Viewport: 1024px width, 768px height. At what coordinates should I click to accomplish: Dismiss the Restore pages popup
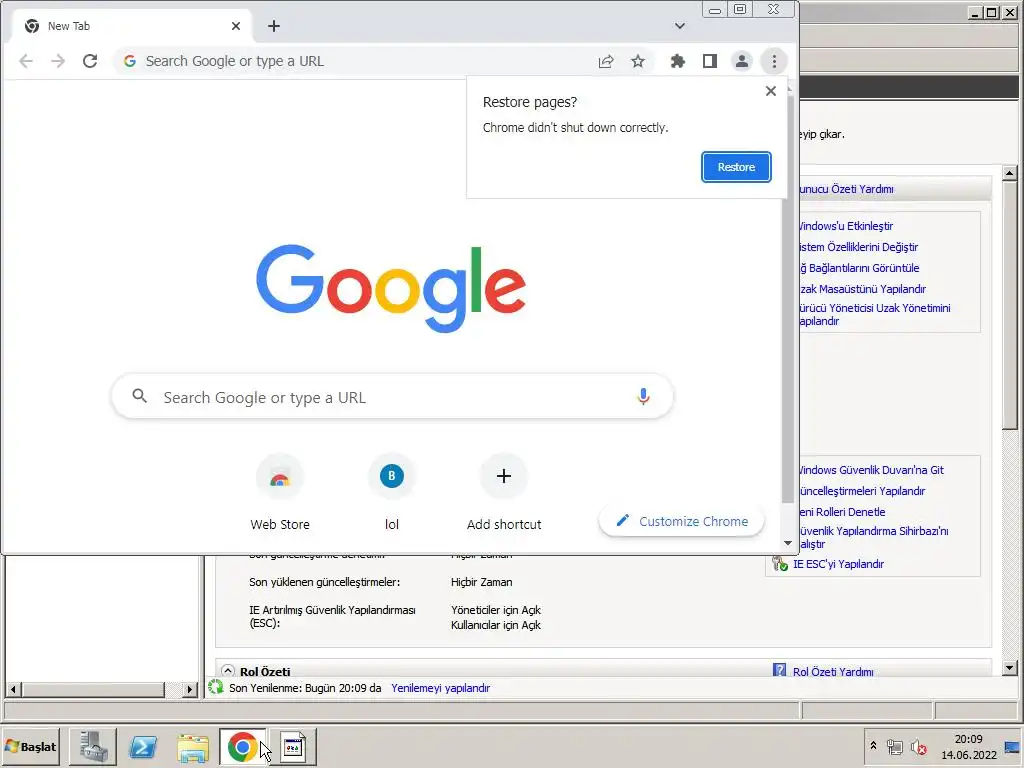(x=771, y=91)
